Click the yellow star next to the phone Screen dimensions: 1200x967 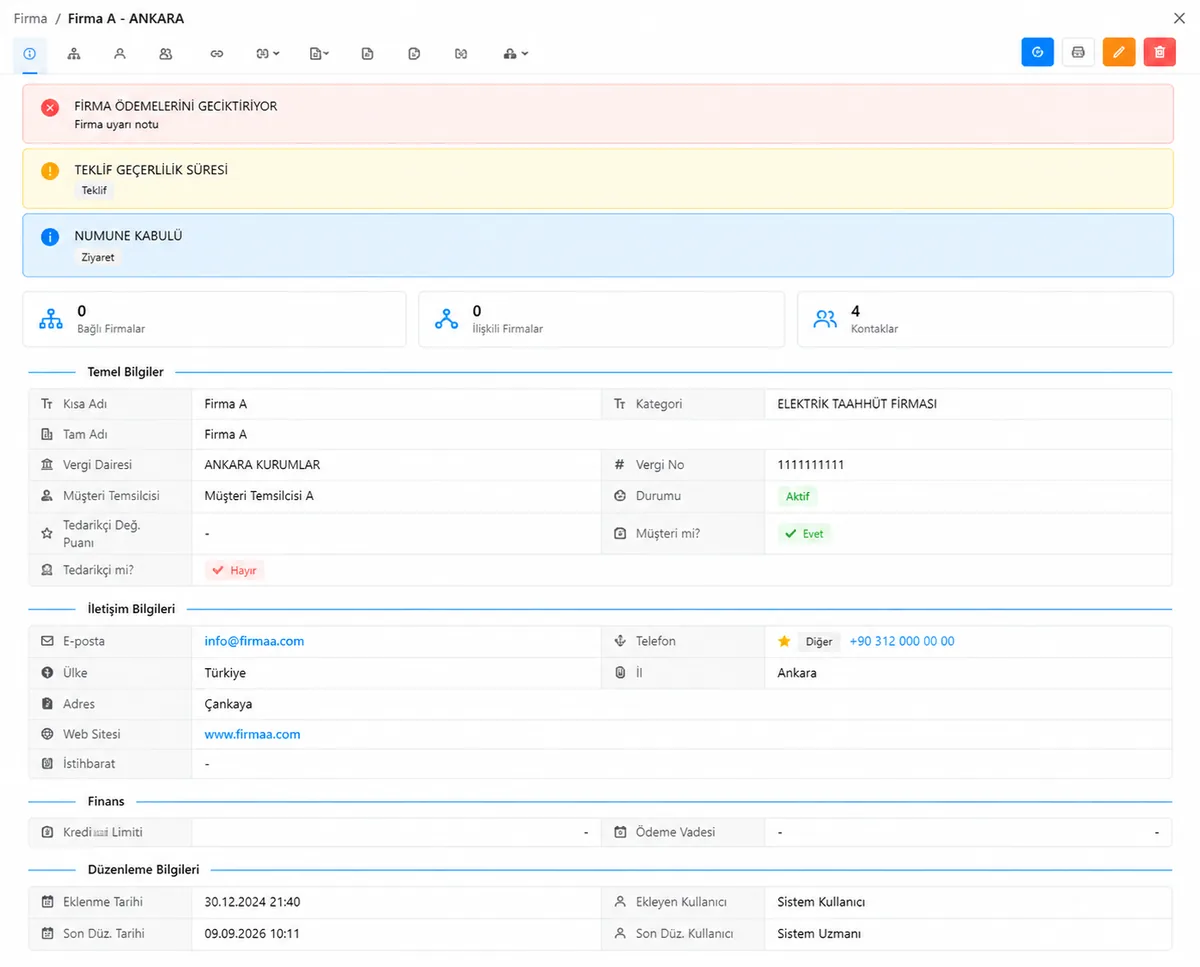(x=784, y=641)
